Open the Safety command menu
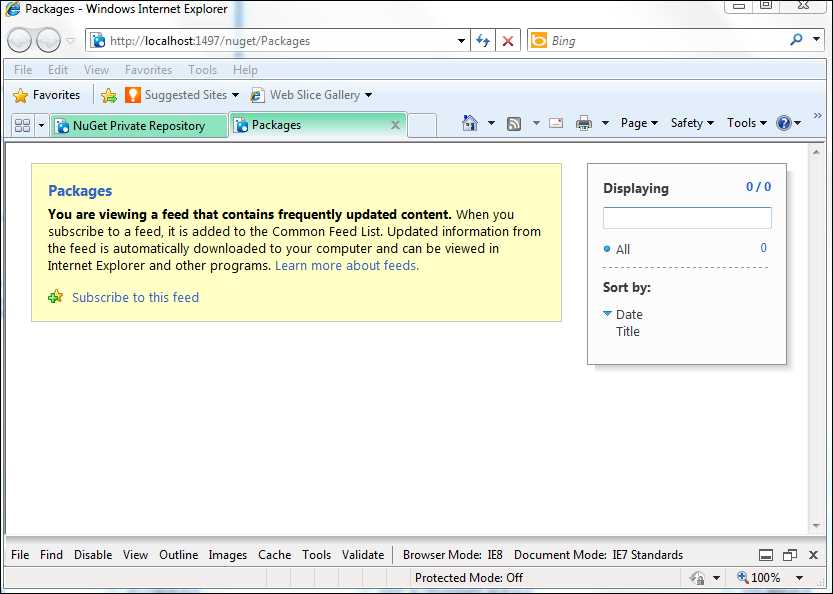Screen dimensions: 833x594 click(x=692, y=123)
